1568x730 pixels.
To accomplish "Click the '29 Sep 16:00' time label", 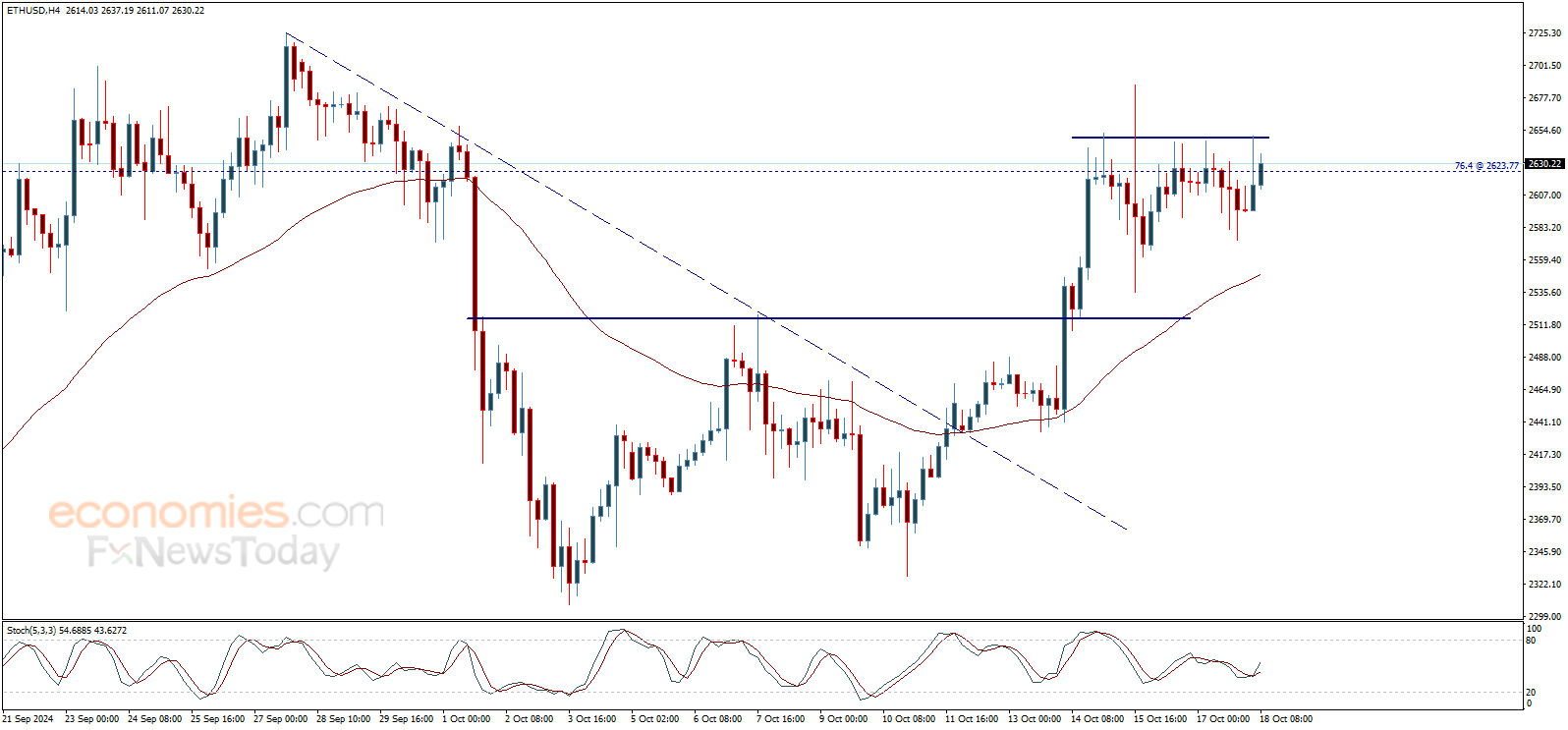I will coord(406,719).
